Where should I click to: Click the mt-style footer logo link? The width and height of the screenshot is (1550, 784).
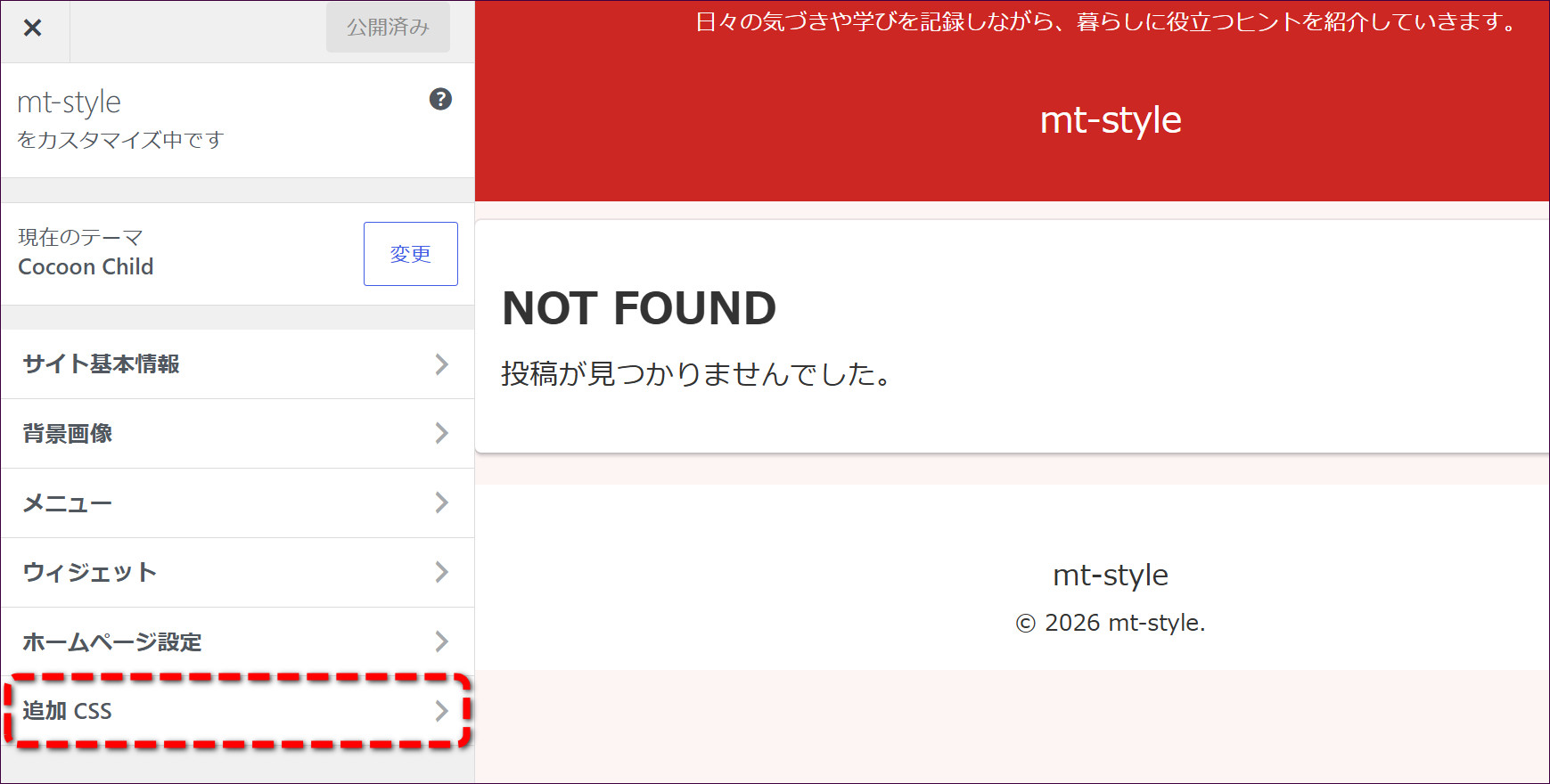tap(1111, 575)
